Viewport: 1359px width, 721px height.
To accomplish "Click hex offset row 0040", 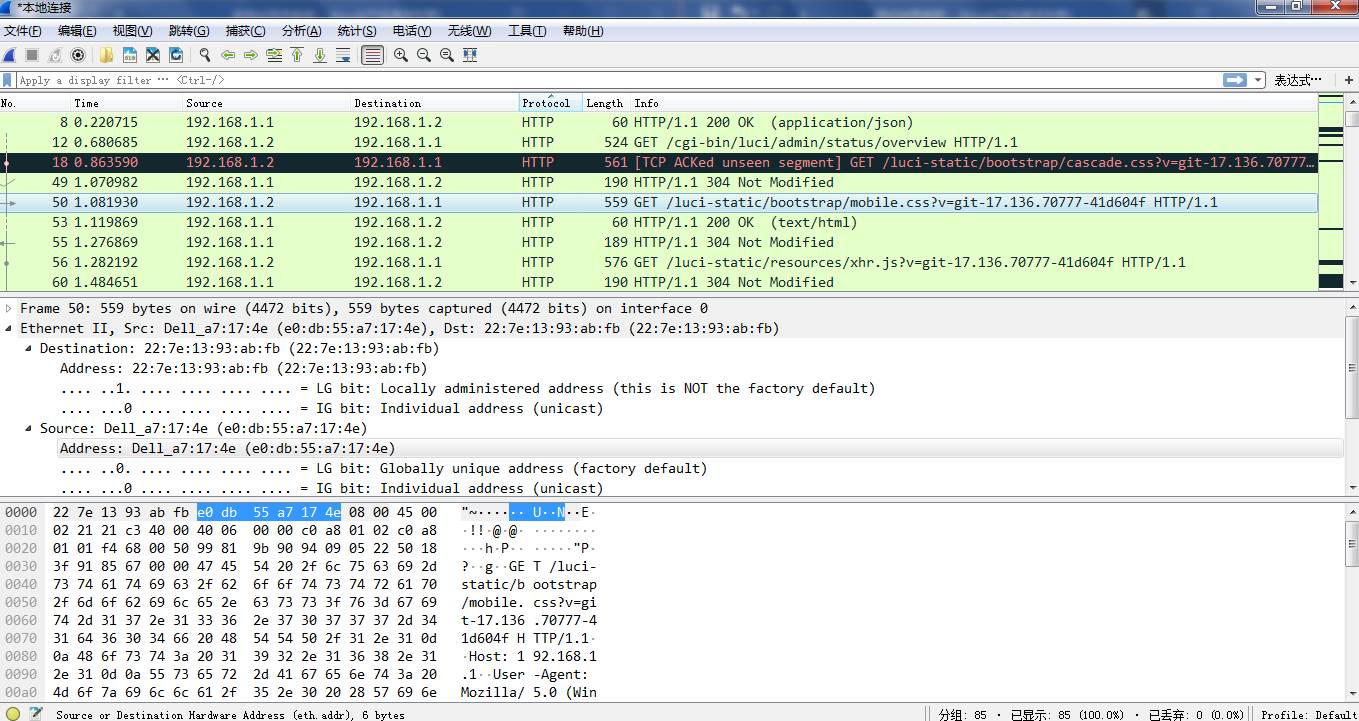I will pos(21,584).
